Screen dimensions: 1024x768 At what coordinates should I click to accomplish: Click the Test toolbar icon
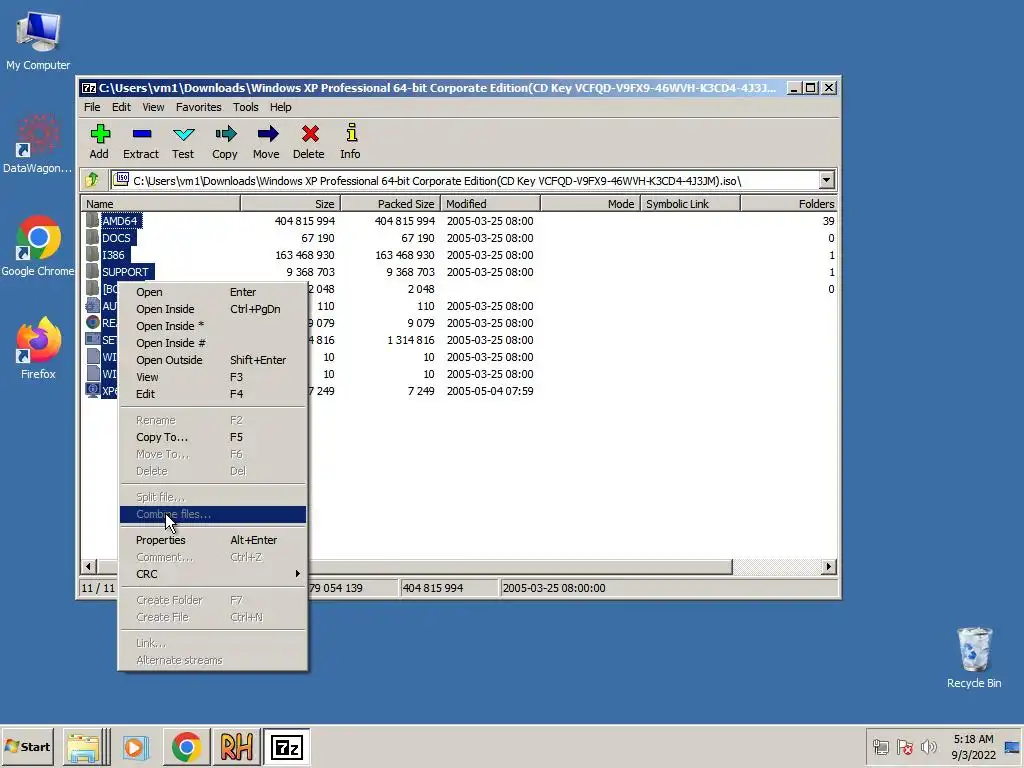(183, 141)
